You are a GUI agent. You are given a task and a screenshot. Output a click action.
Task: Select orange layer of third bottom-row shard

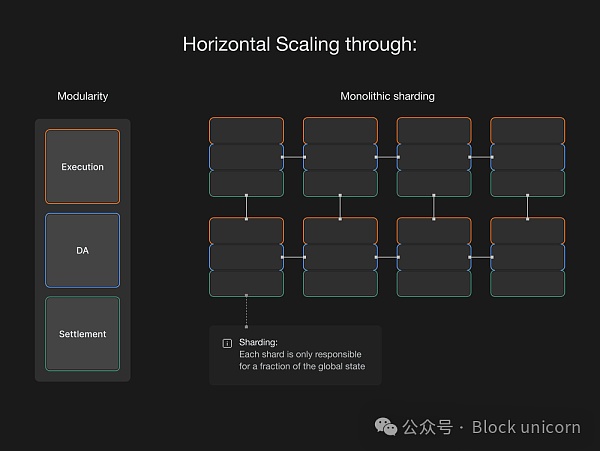[434, 230]
